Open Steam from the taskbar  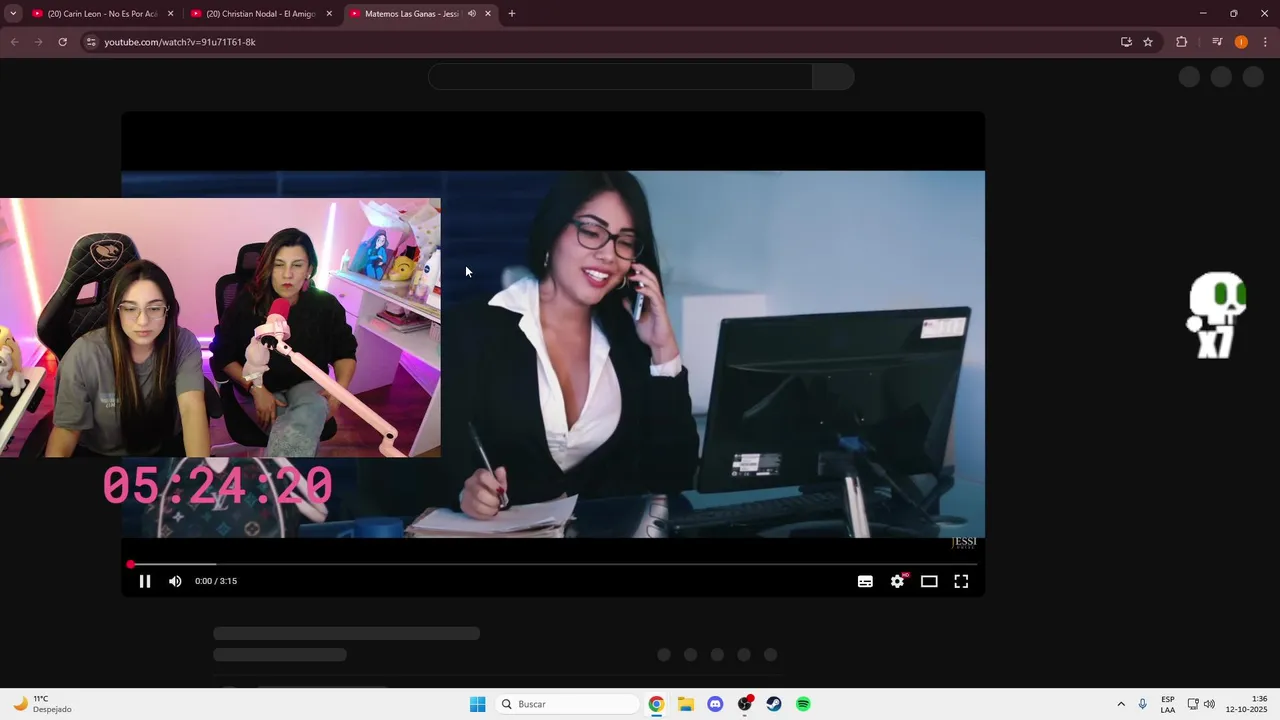click(x=774, y=704)
